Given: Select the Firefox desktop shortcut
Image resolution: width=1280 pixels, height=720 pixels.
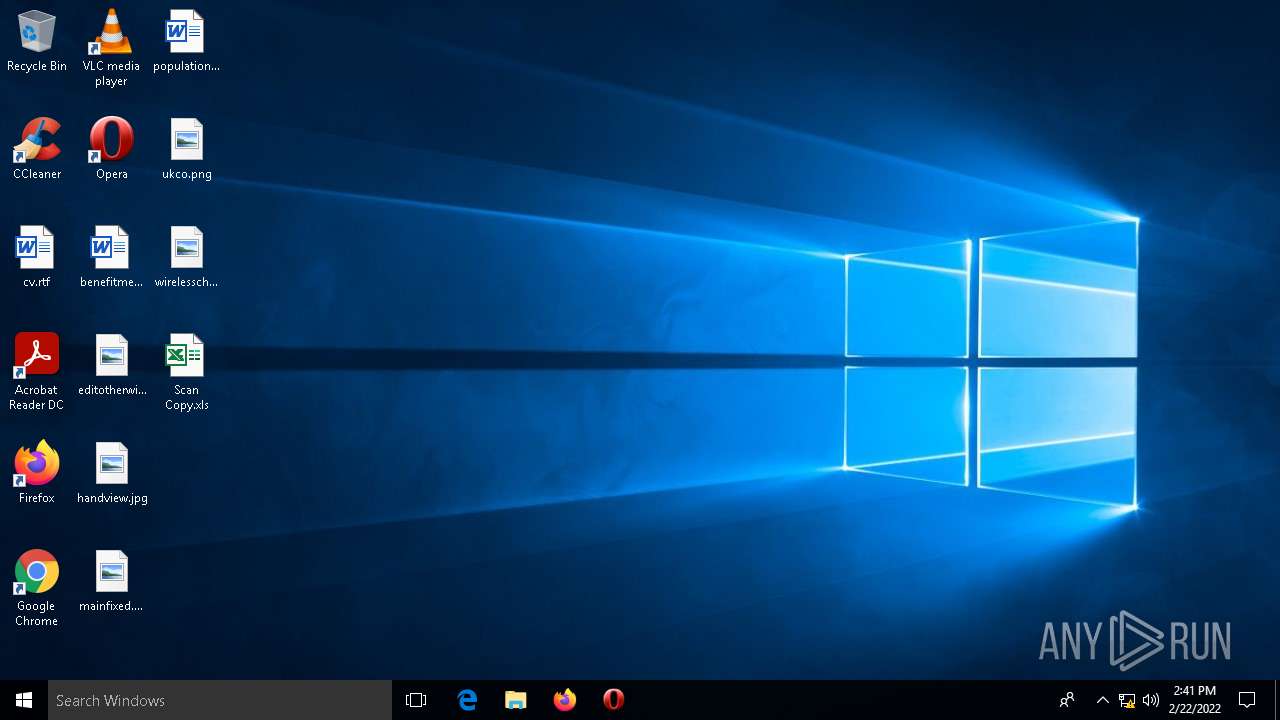Looking at the screenshot, I should tap(37, 473).
